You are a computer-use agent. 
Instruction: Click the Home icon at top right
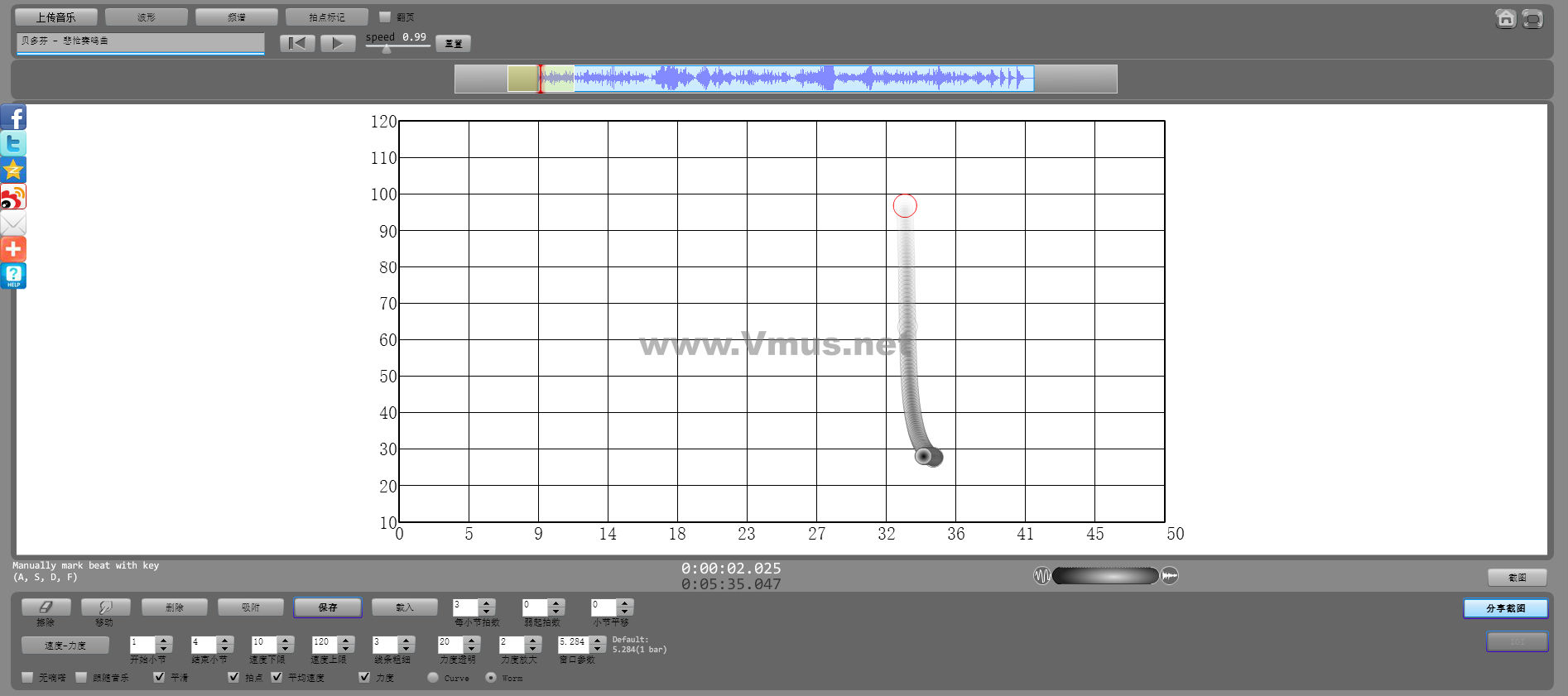click(x=1505, y=18)
